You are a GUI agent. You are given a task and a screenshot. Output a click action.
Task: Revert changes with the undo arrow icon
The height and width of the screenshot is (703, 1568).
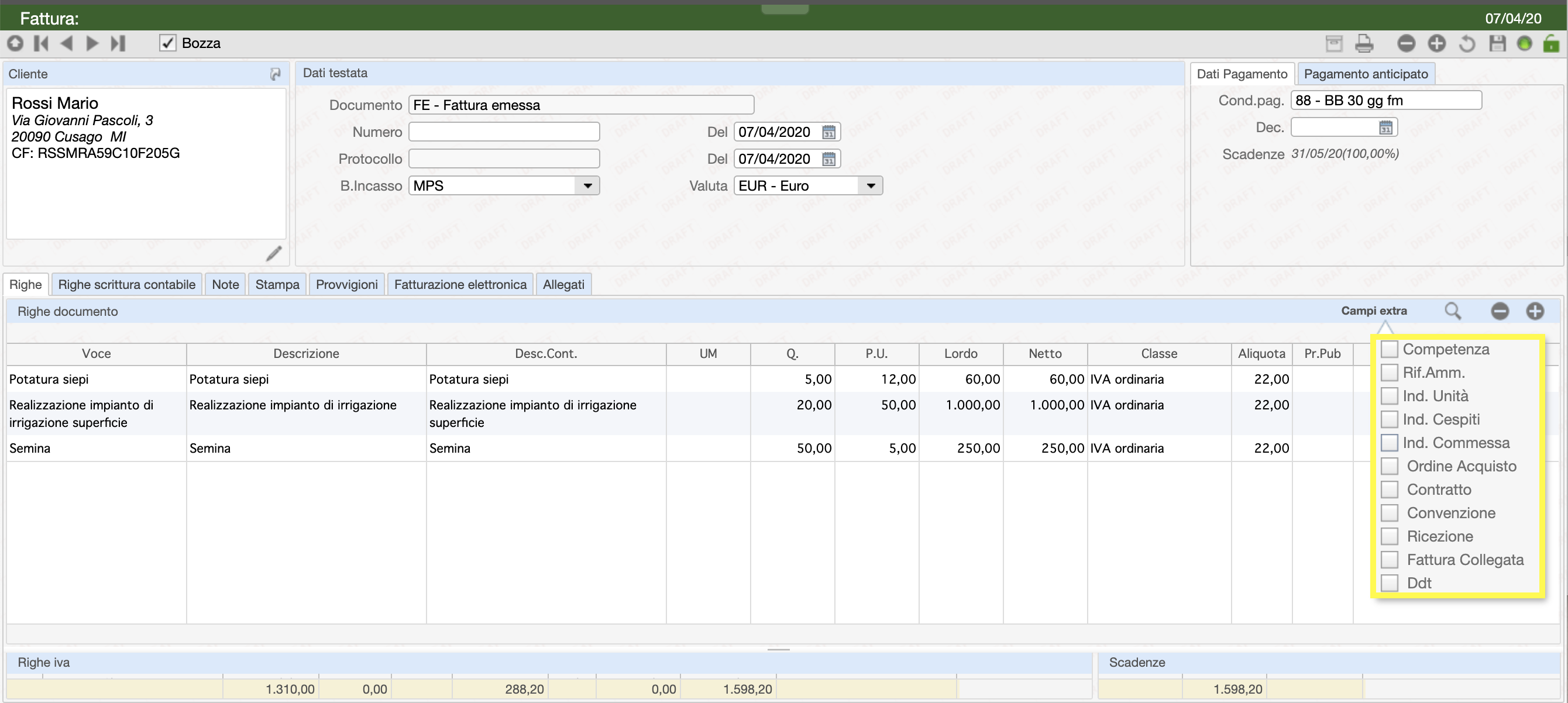click(1467, 43)
